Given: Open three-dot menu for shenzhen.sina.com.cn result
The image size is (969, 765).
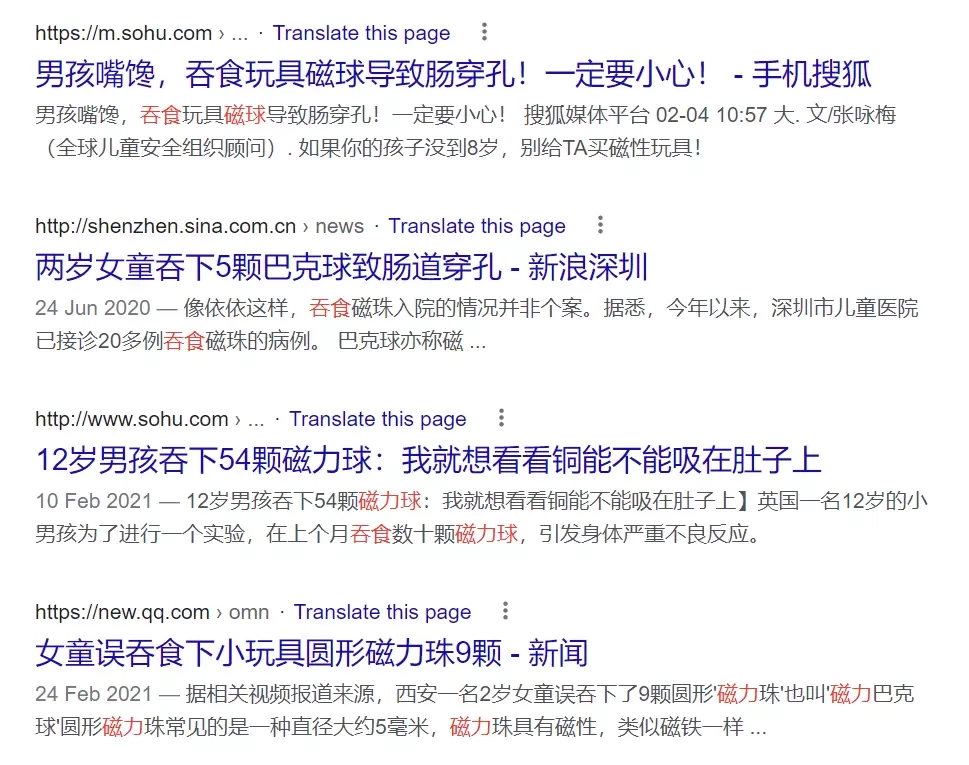Looking at the screenshot, I should [600, 225].
